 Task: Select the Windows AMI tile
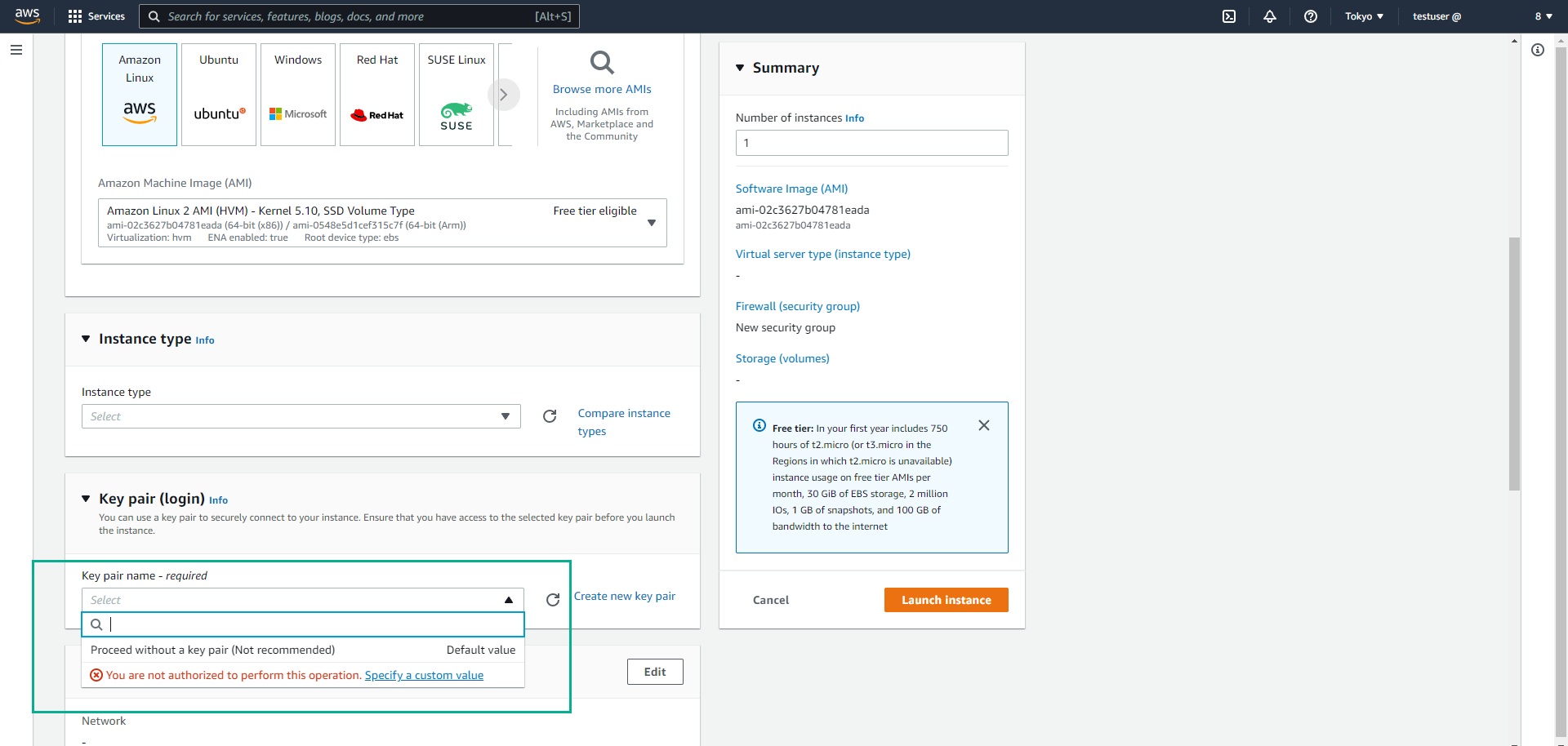point(298,95)
